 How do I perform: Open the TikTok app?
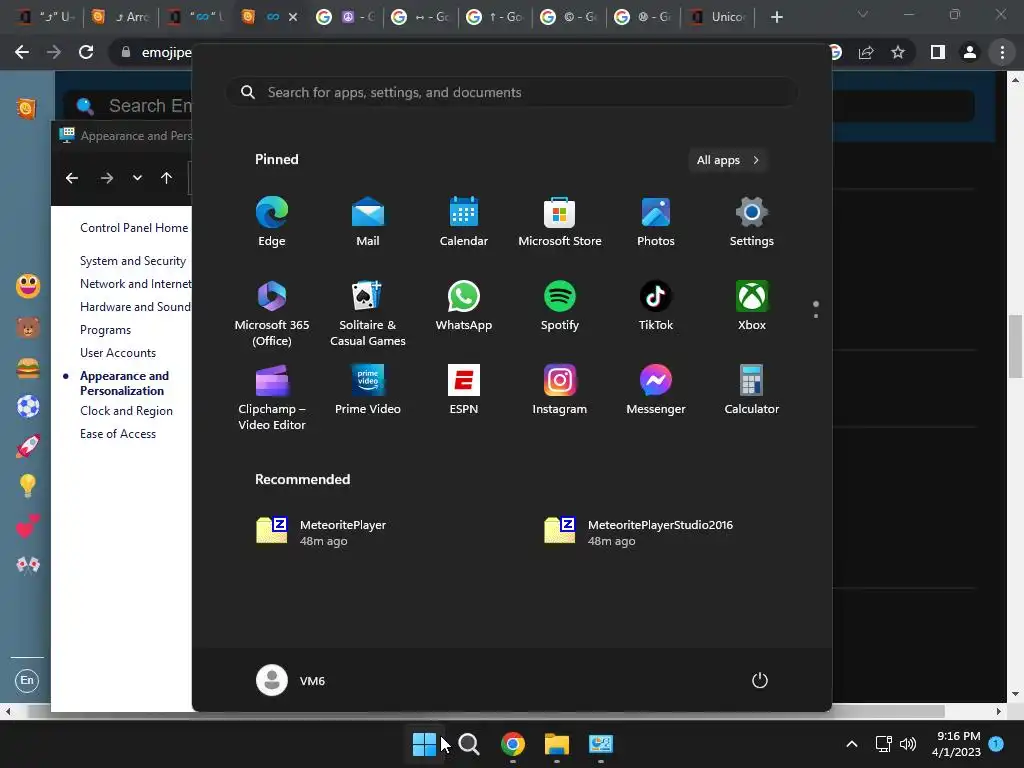point(656,306)
